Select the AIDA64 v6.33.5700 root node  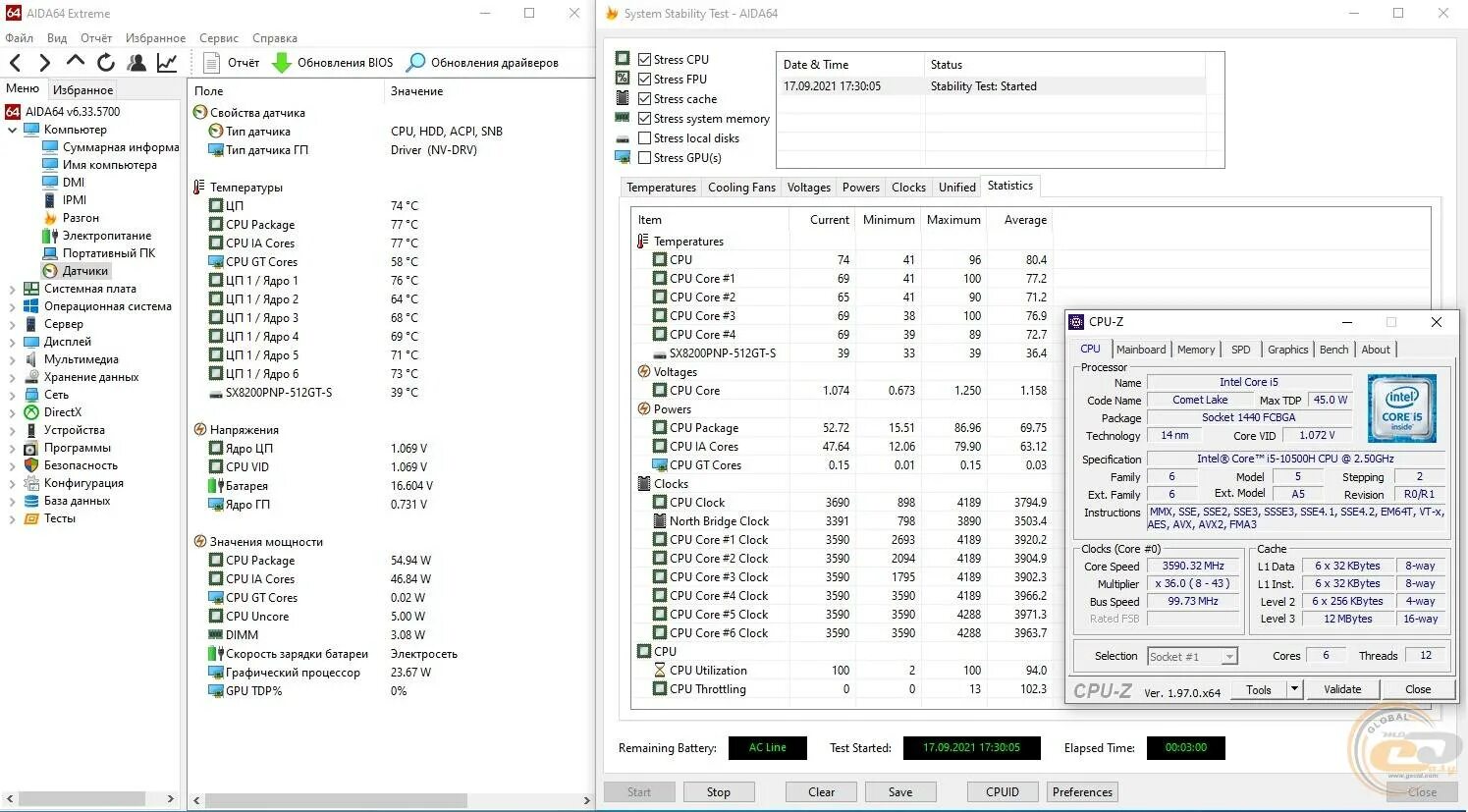click(x=63, y=112)
